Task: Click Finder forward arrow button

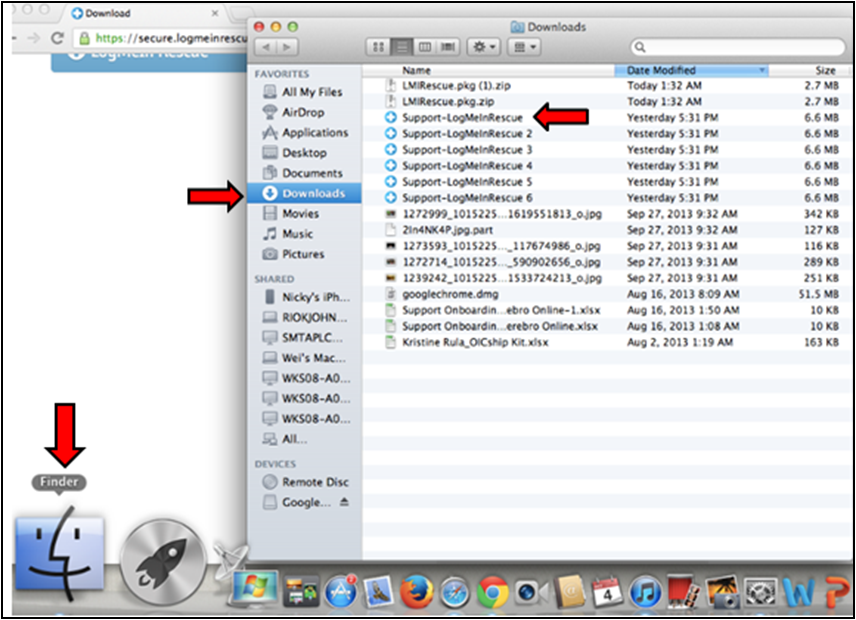Action: pyautogui.click(x=288, y=47)
